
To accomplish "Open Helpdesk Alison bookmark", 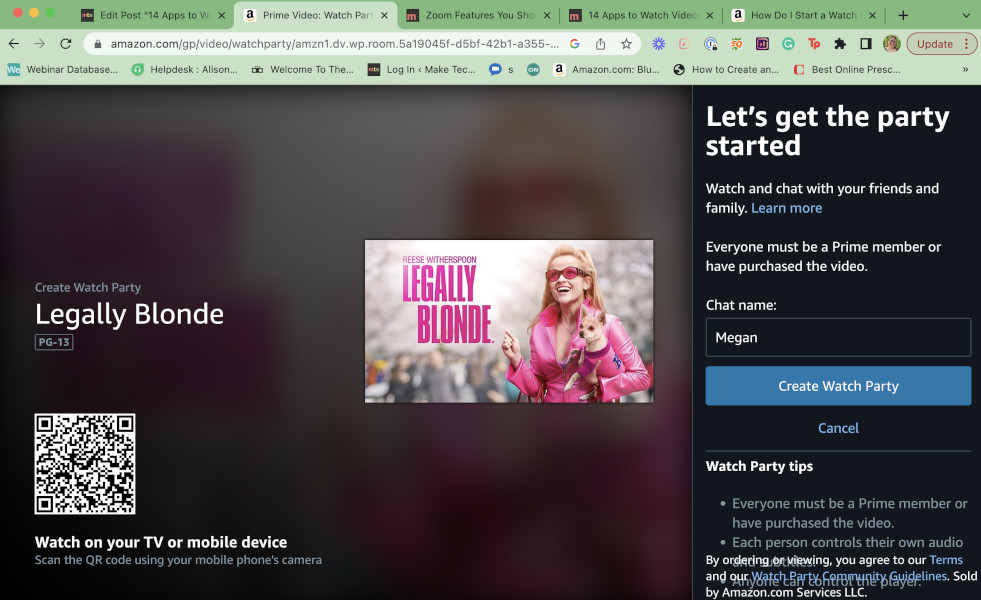I will pyautogui.click(x=185, y=69).
